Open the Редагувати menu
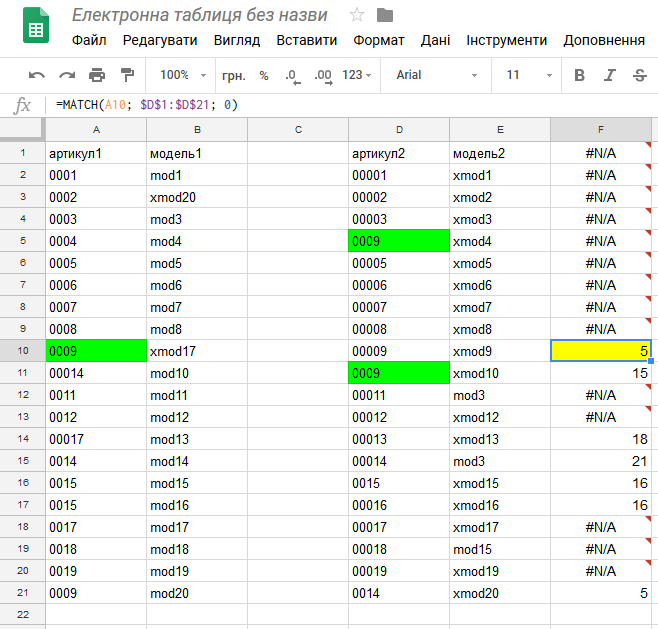This screenshot has height=629, width=658. click(x=160, y=40)
